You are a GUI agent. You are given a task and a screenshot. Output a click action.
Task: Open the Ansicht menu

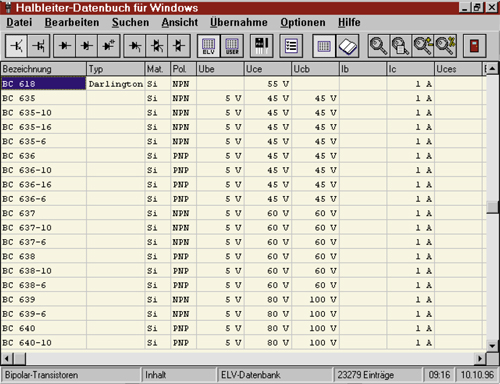(x=180, y=22)
